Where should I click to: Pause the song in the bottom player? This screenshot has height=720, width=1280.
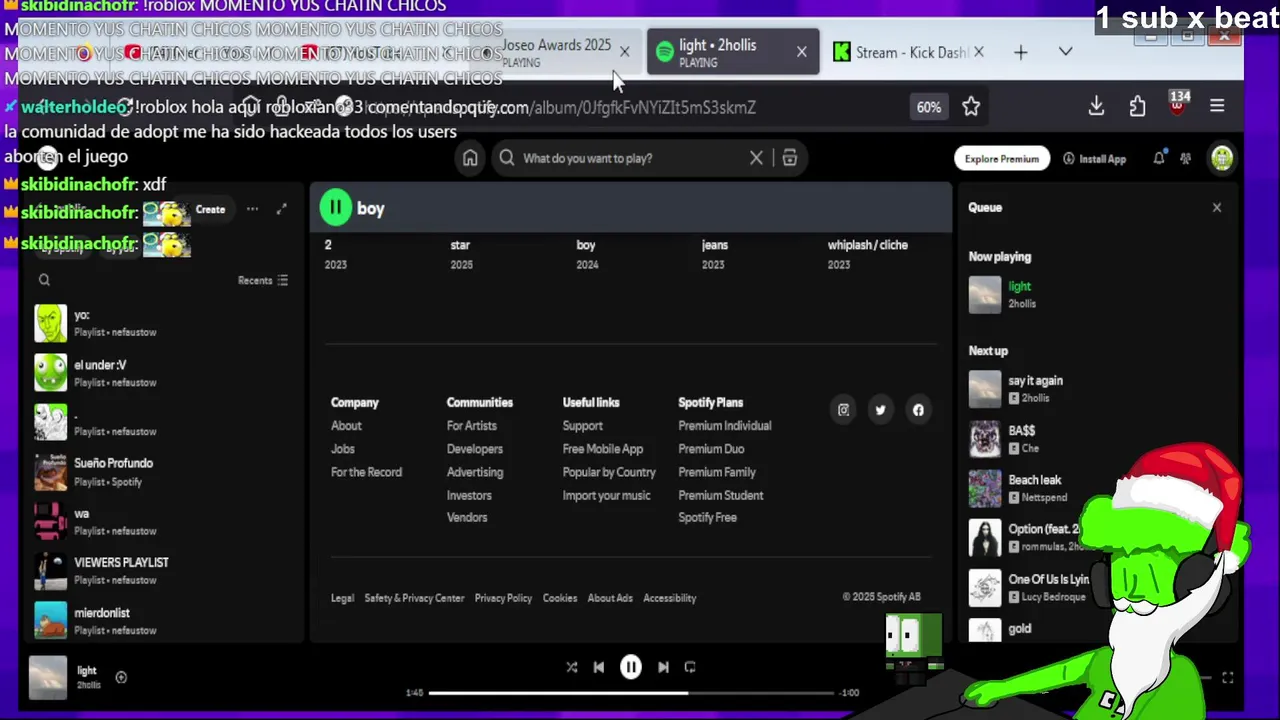point(631,667)
